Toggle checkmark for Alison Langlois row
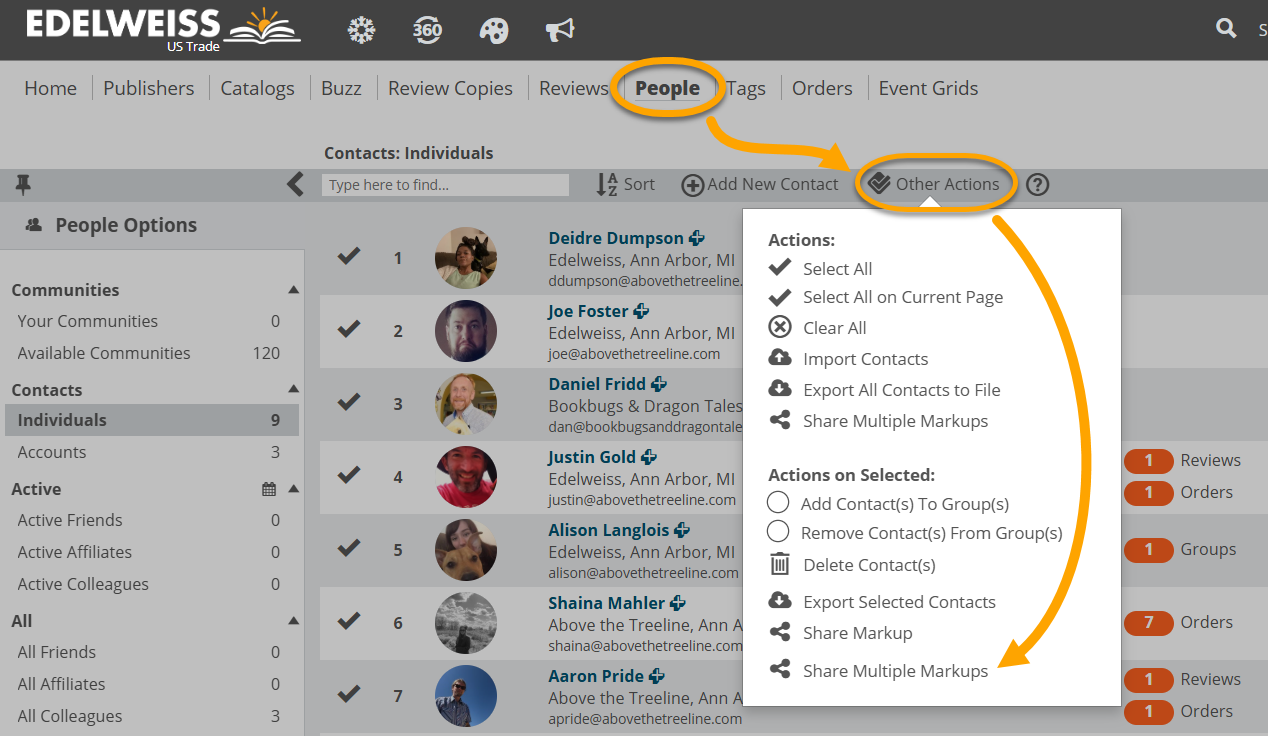This screenshot has width=1268, height=736. [348, 548]
